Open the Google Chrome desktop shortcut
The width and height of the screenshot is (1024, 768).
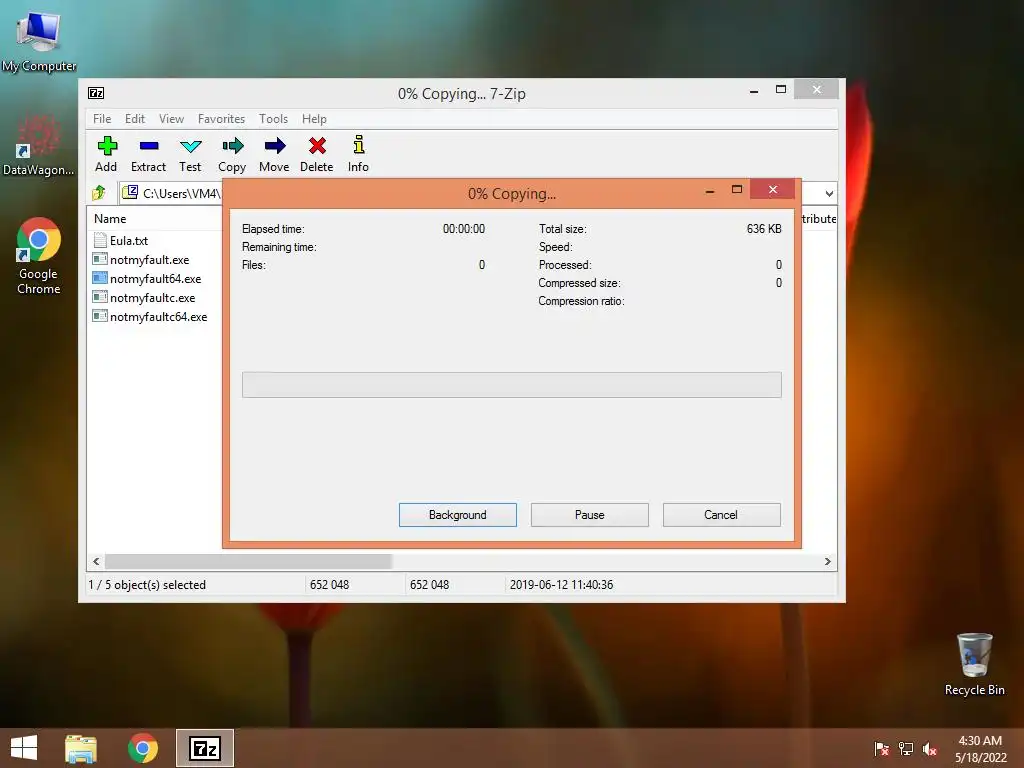[39, 256]
